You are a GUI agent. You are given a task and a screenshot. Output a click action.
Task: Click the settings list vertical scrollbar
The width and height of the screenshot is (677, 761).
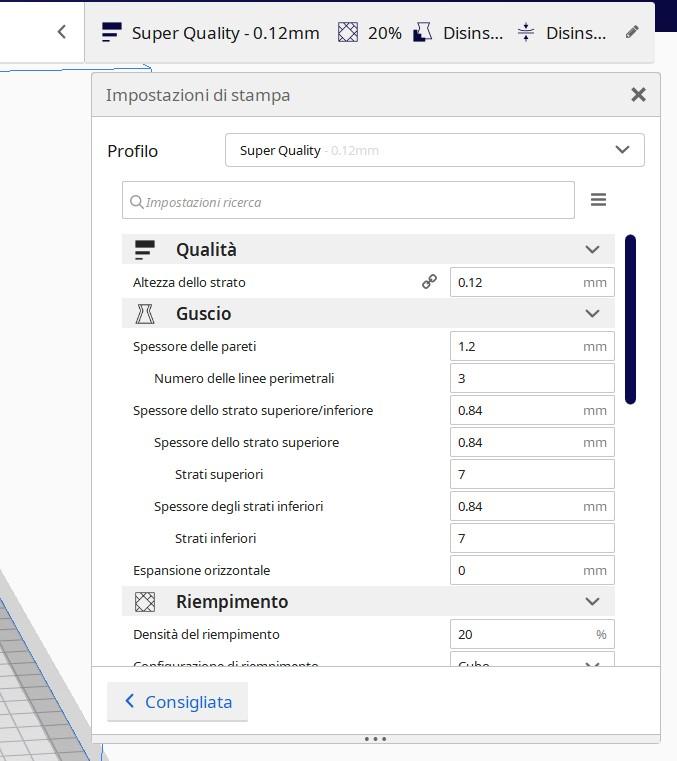tap(630, 320)
